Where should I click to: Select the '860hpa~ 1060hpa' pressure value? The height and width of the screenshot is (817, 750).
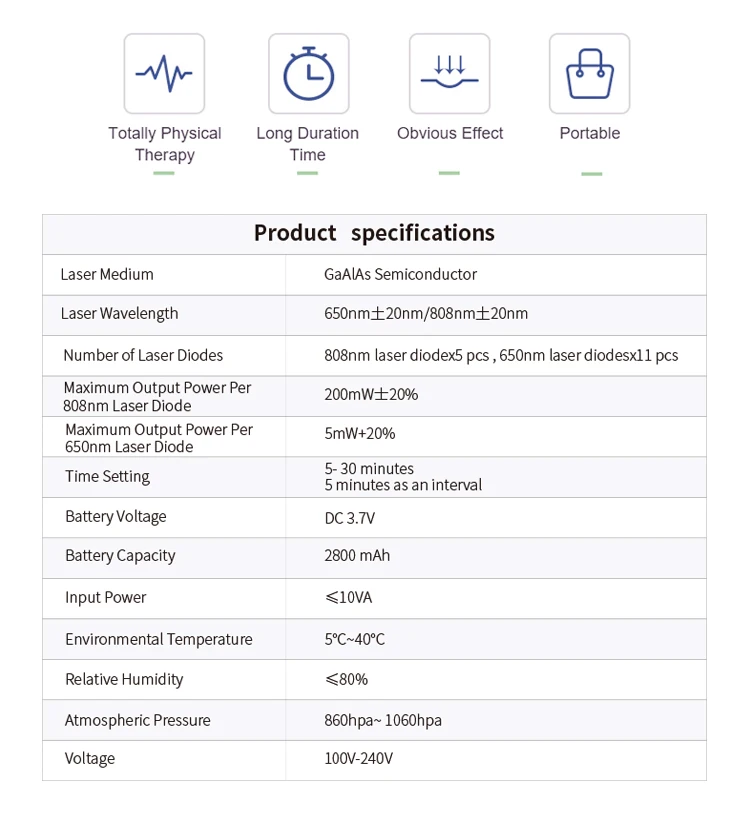pyautogui.click(x=383, y=720)
